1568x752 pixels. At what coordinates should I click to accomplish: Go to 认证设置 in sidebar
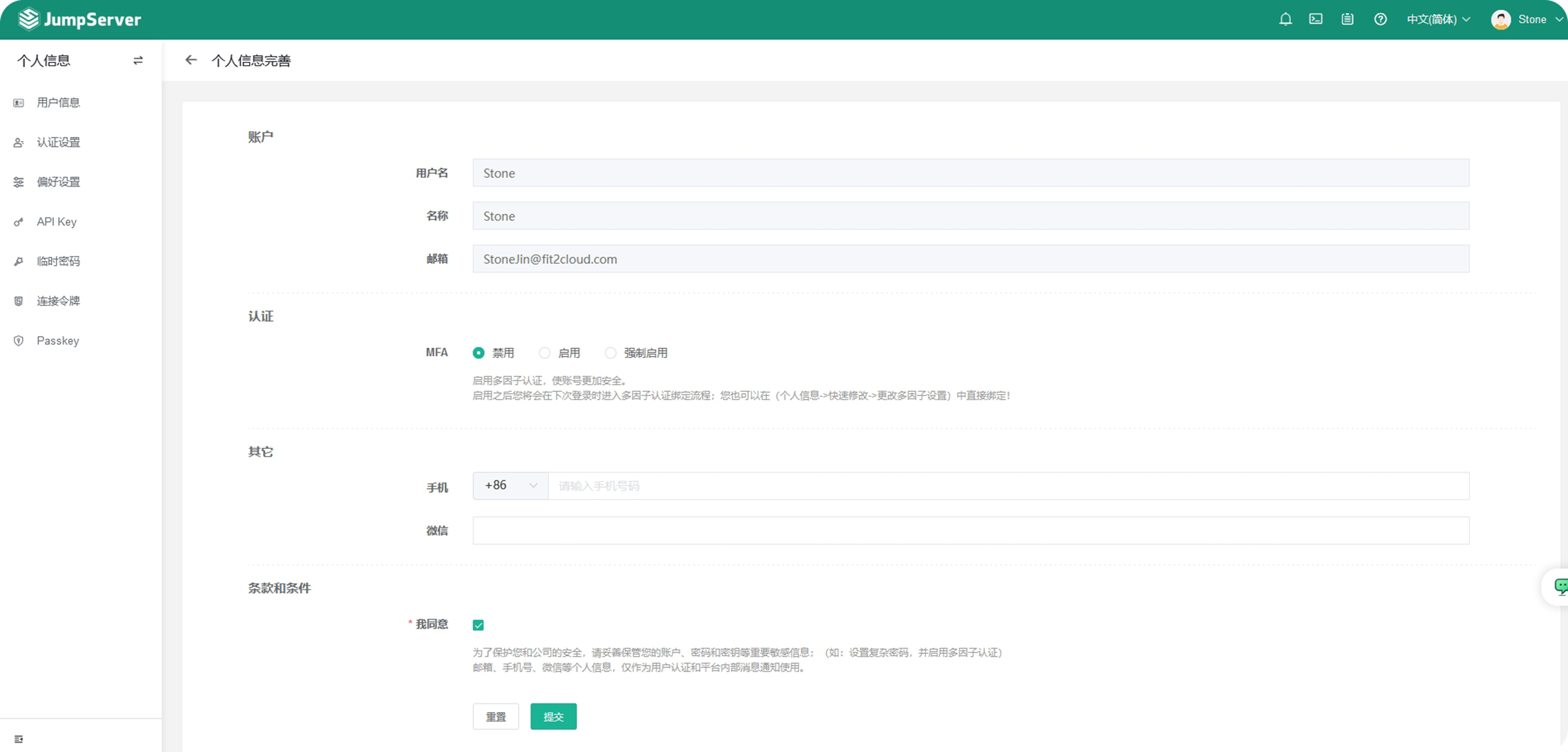point(58,142)
